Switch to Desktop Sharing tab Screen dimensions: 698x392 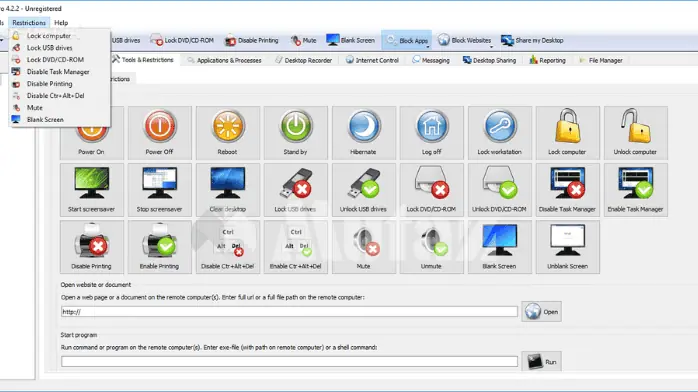pyautogui.click(x=489, y=60)
